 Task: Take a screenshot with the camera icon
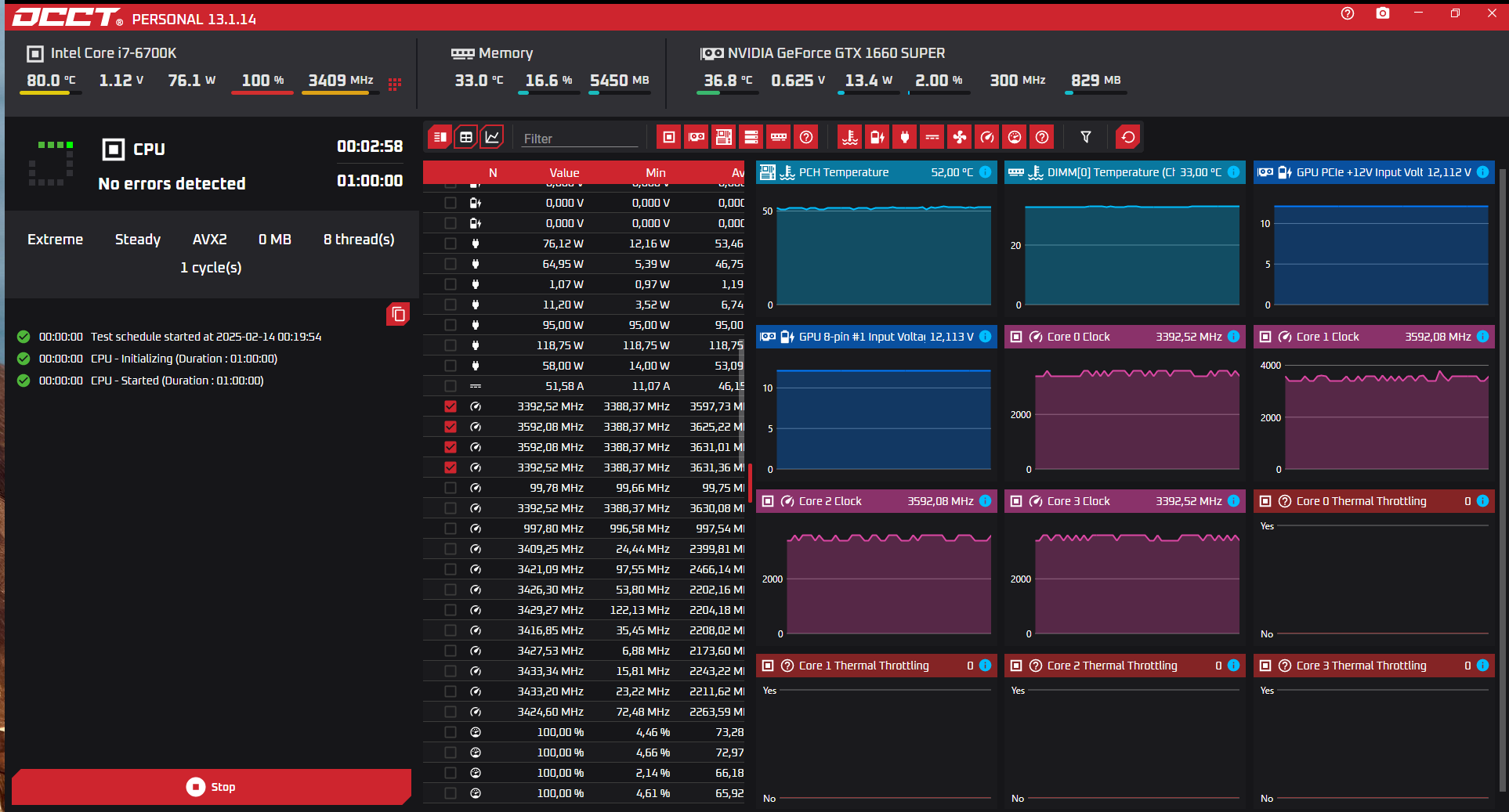(1383, 13)
